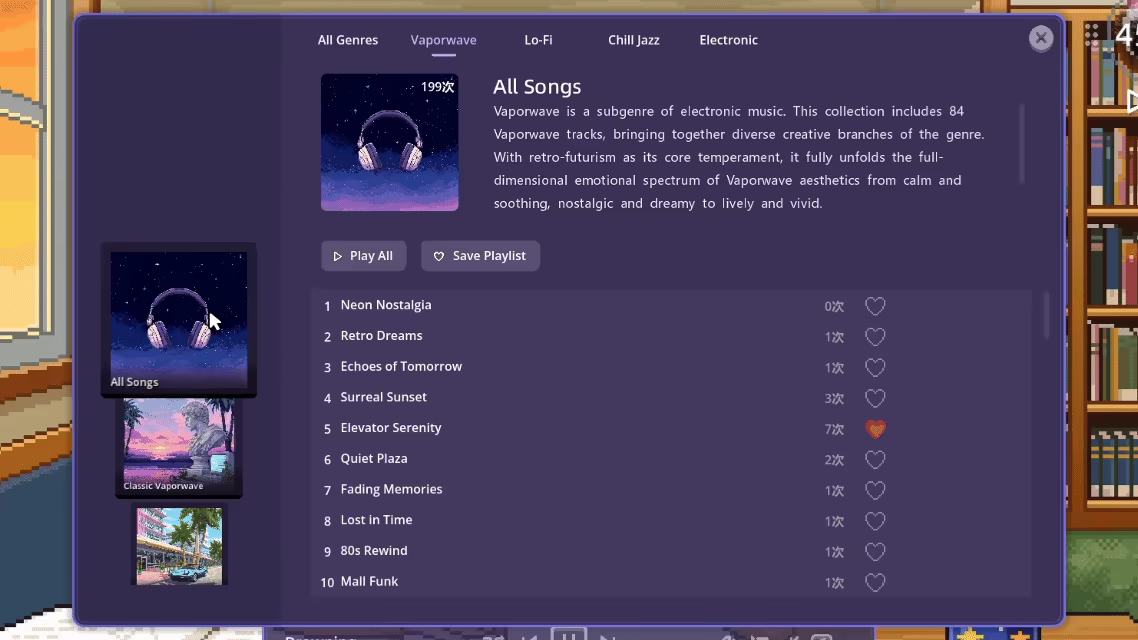Select the All Songs playlist cover

(179, 320)
